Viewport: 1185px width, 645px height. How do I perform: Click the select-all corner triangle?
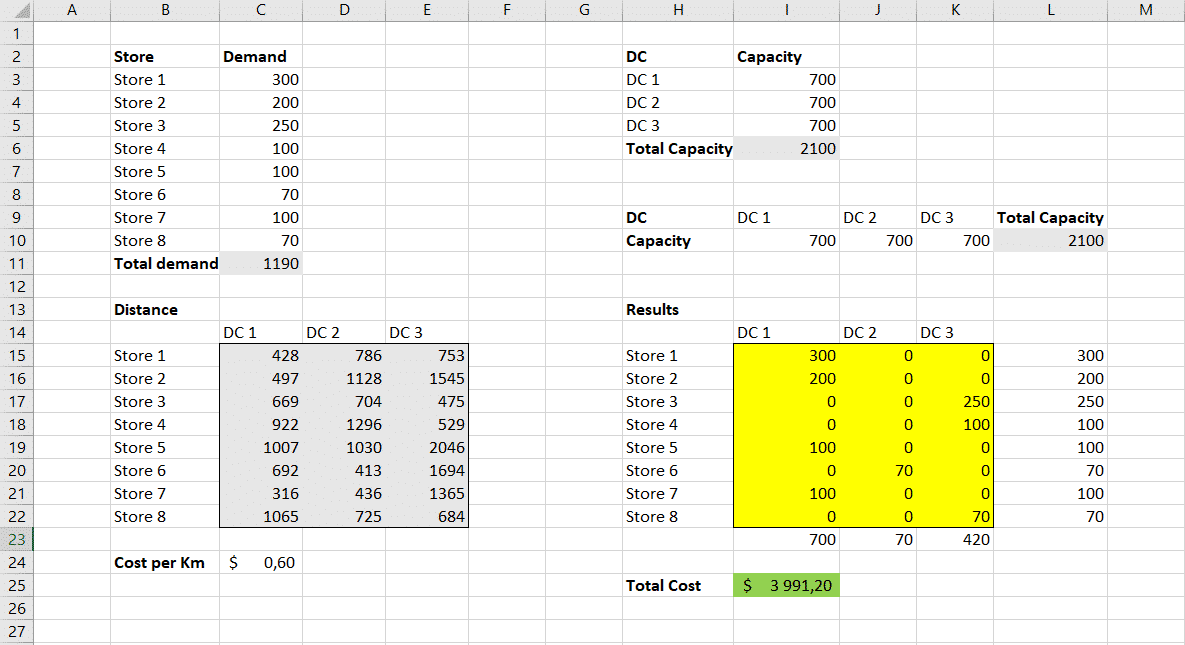(17, 10)
